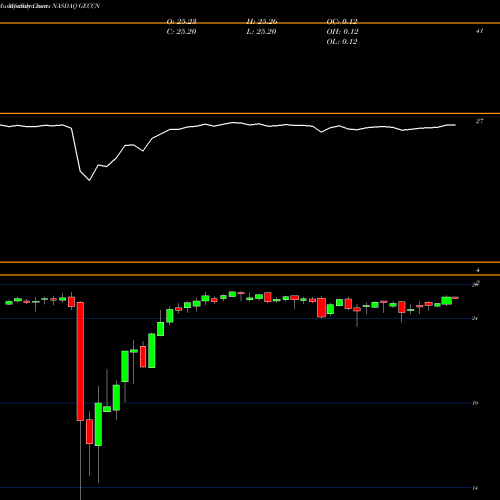Click the last candlestick on the chart
The height and width of the screenshot is (500, 500).
click(455, 298)
